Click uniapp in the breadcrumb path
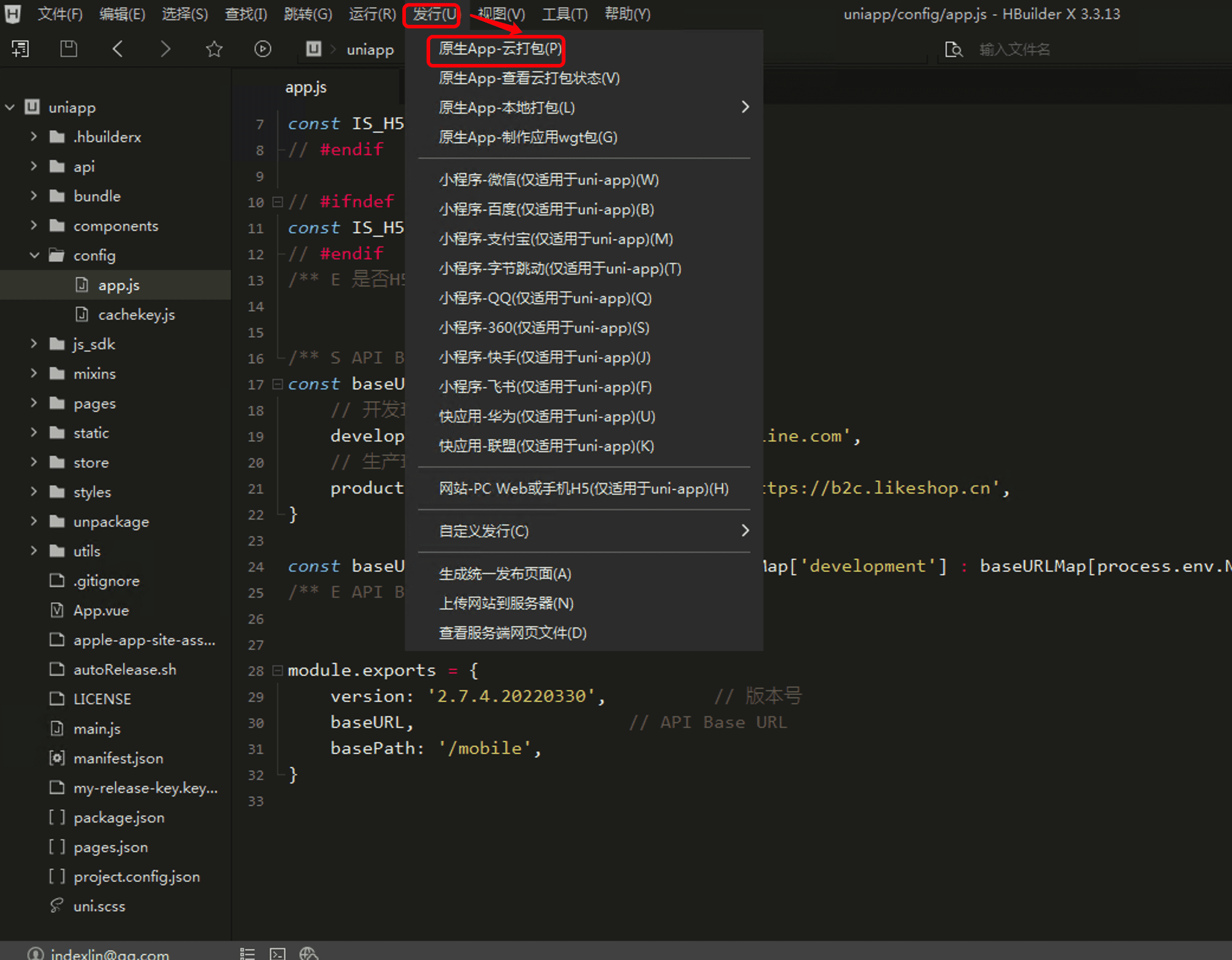This screenshot has width=1232, height=960. [x=370, y=50]
